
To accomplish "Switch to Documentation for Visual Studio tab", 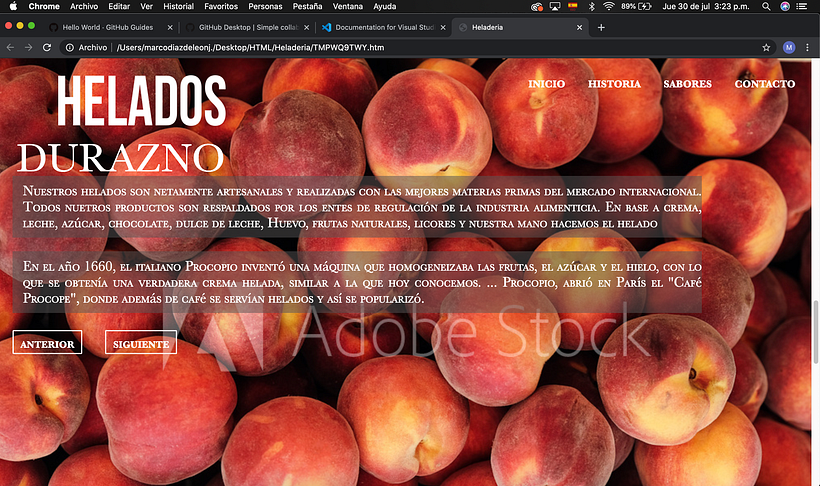I will coord(384,27).
